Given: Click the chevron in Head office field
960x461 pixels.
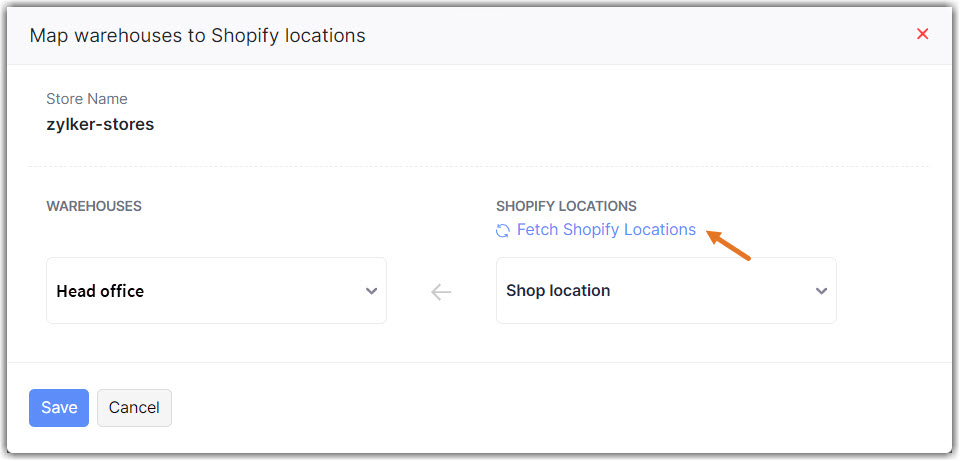Looking at the screenshot, I should (x=371, y=291).
